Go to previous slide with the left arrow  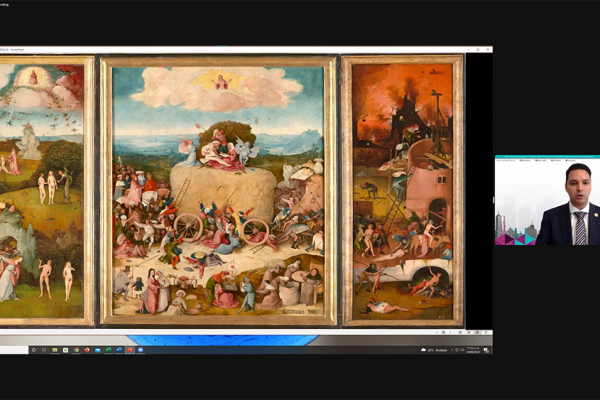437,332
